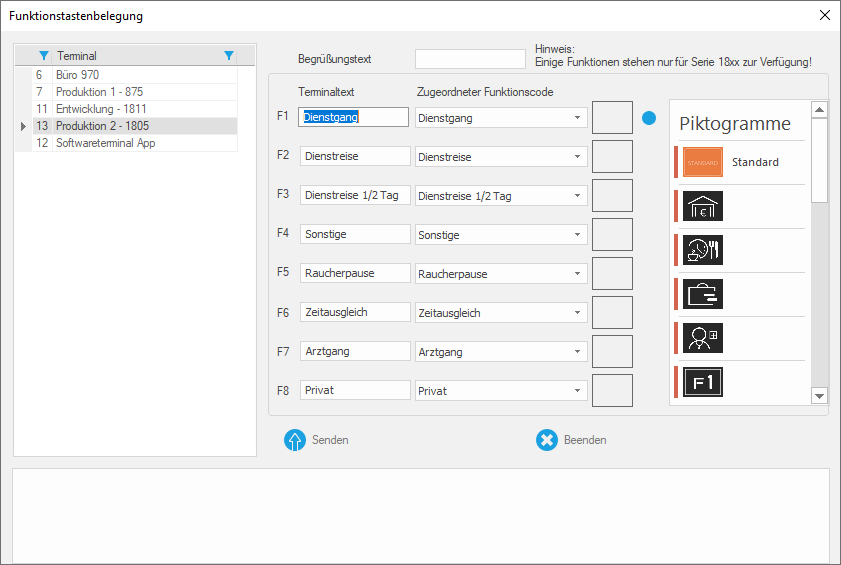The image size is (841, 565).
Task: Select the F1 pictogram
Action: click(702, 382)
